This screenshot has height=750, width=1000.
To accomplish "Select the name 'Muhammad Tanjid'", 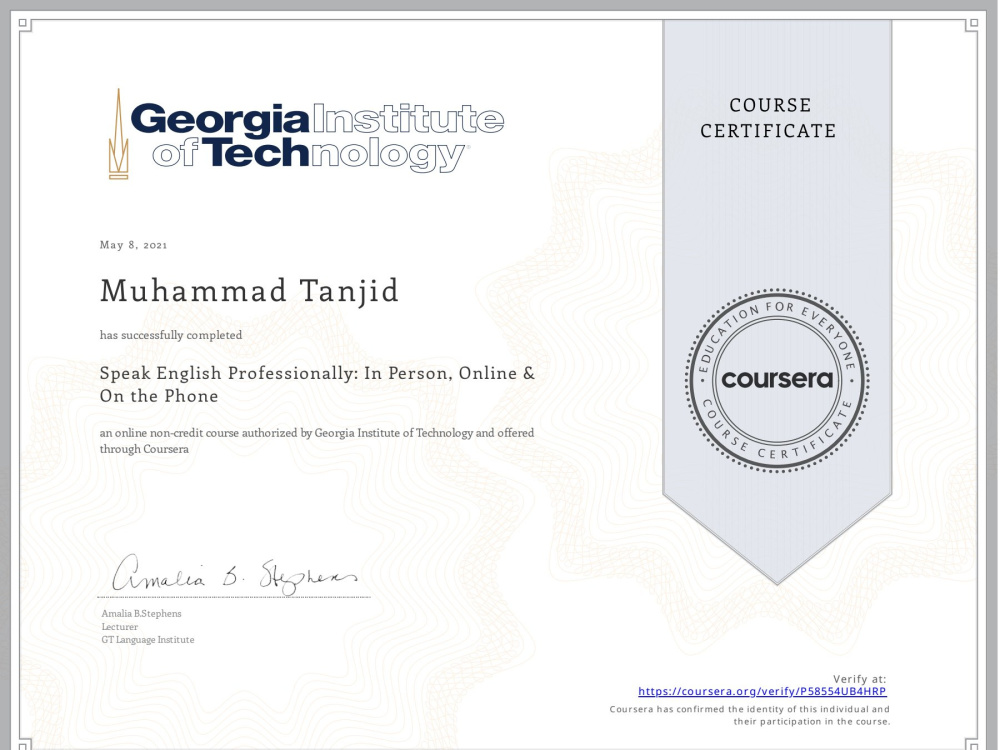I will point(249,291).
